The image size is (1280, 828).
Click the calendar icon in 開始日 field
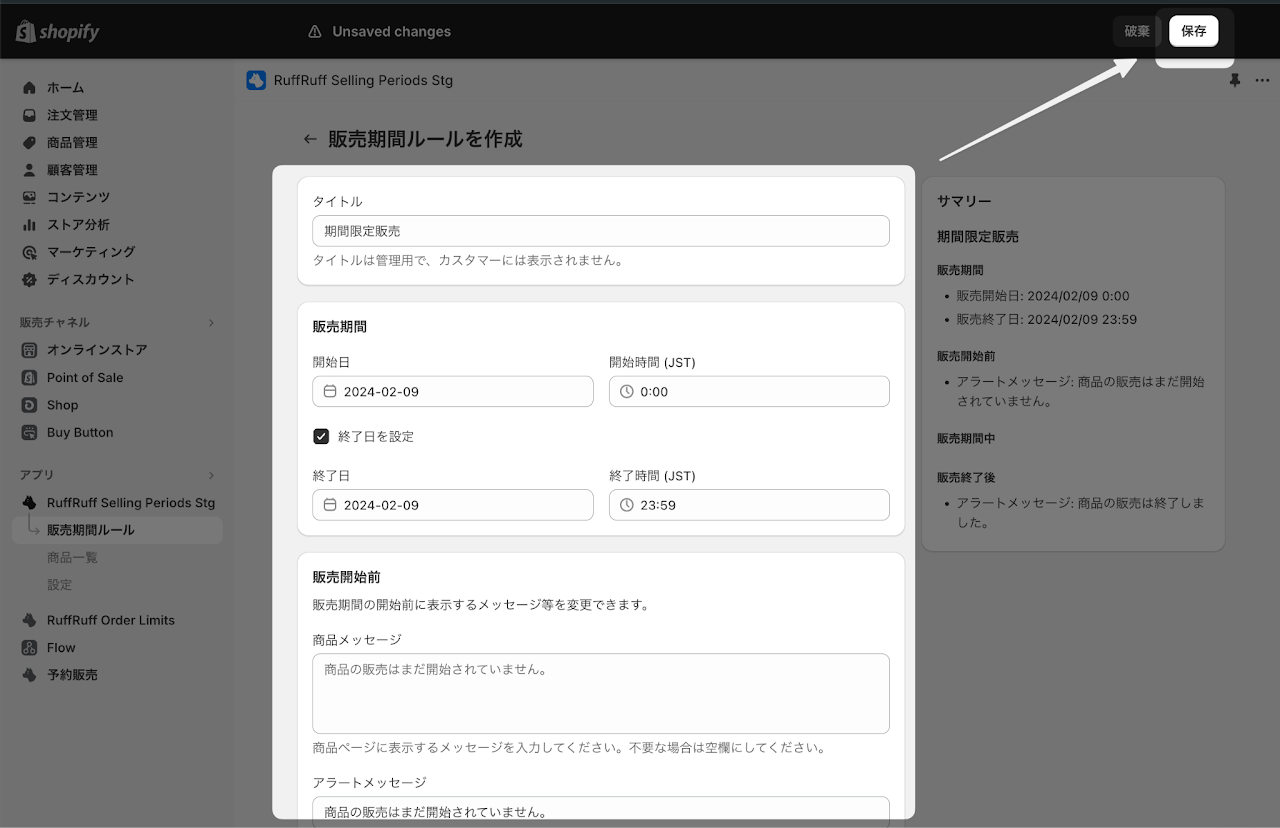[x=330, y=392]
